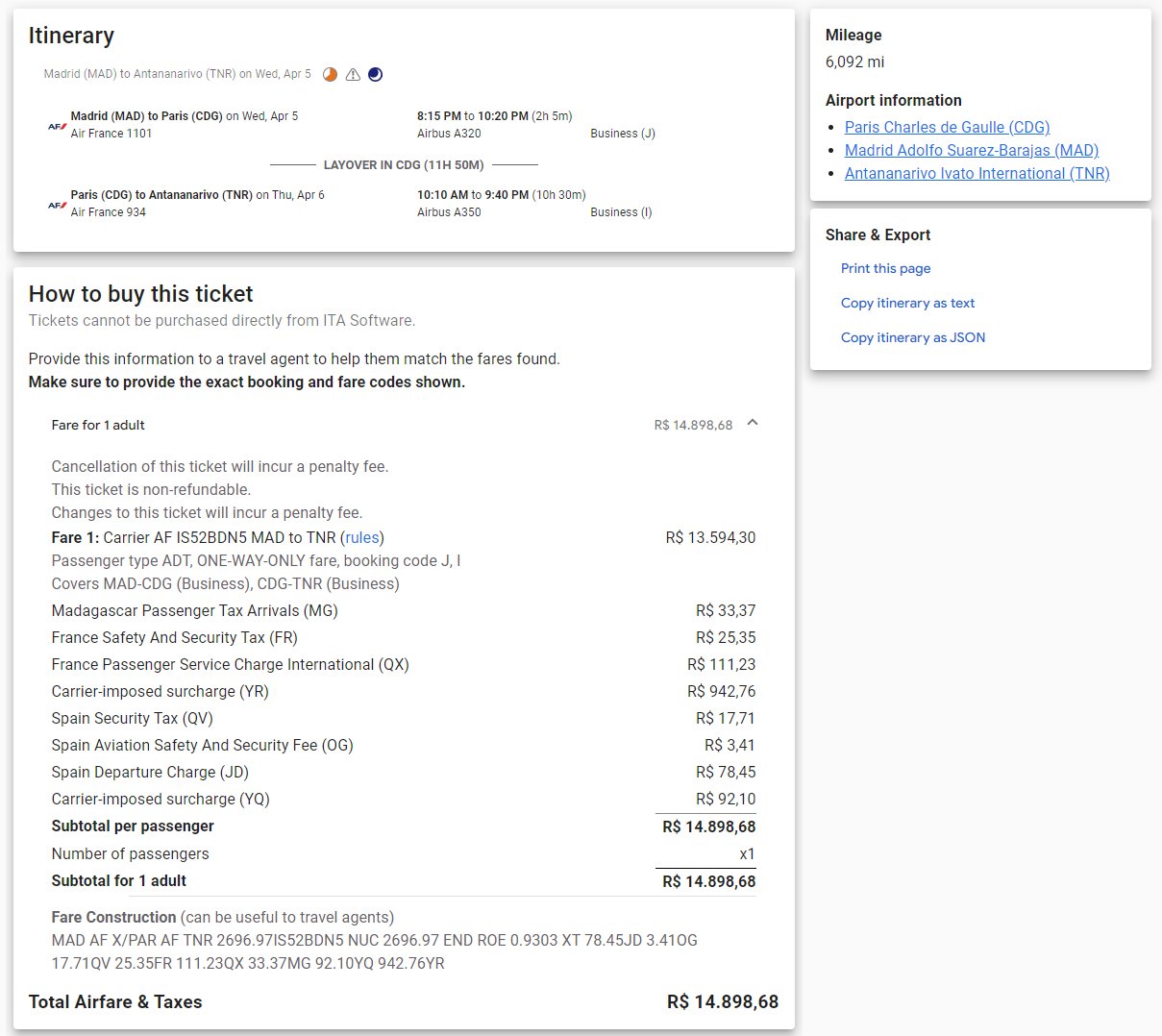Click the Airbus A350 aircraft label
Viewport: 1162px width, 1036px height.
[449, 212]
